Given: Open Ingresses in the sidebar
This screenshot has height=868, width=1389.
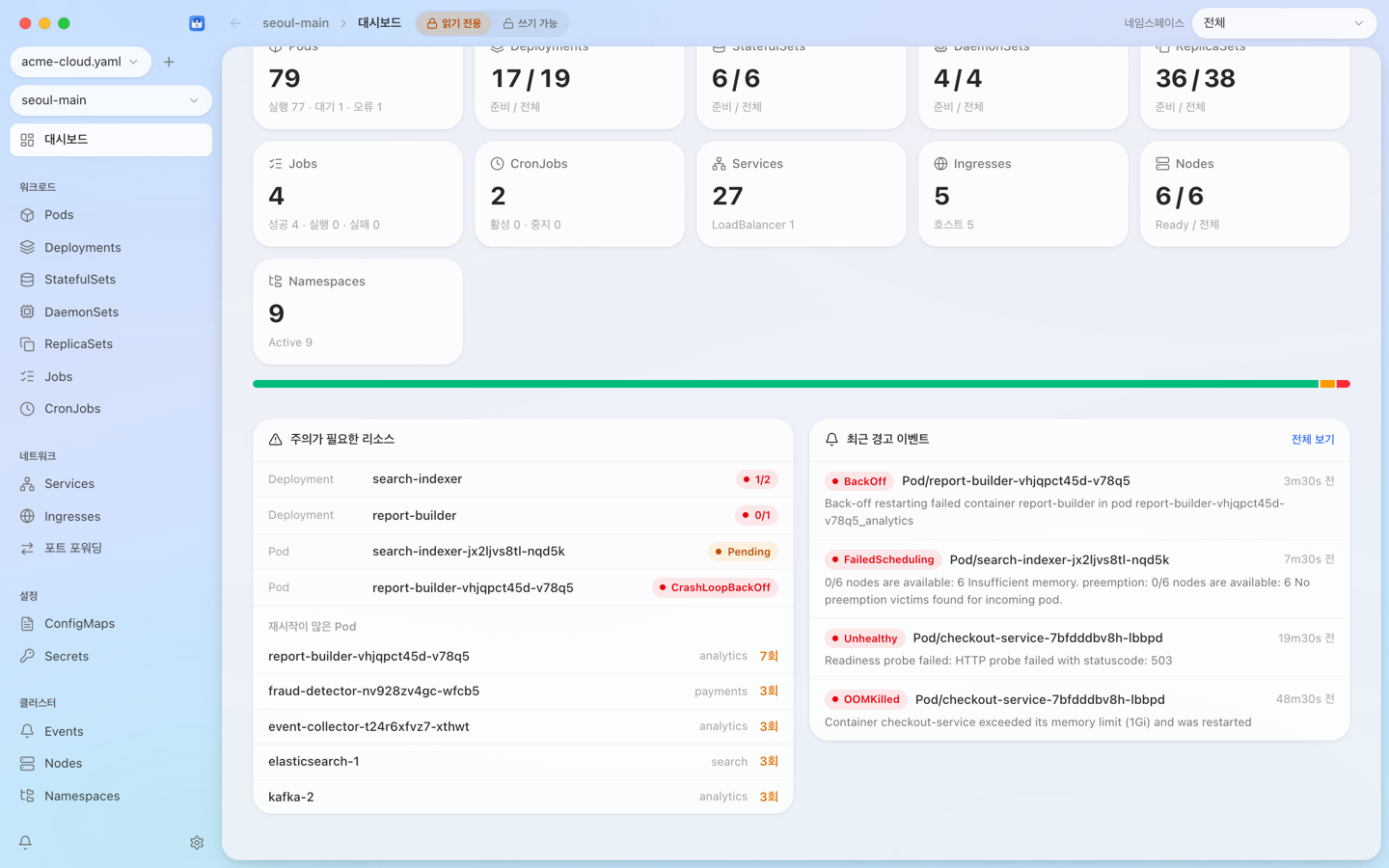Looking at the screenshot, I should coord(111,516).
